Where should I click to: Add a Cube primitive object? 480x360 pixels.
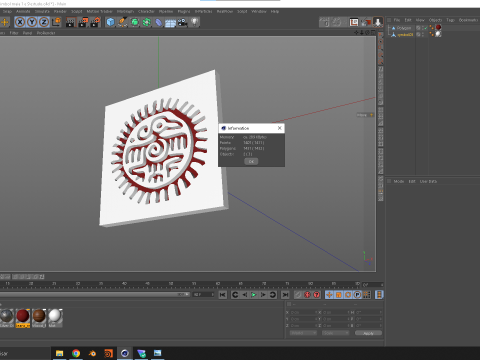(x=110, y=22)
